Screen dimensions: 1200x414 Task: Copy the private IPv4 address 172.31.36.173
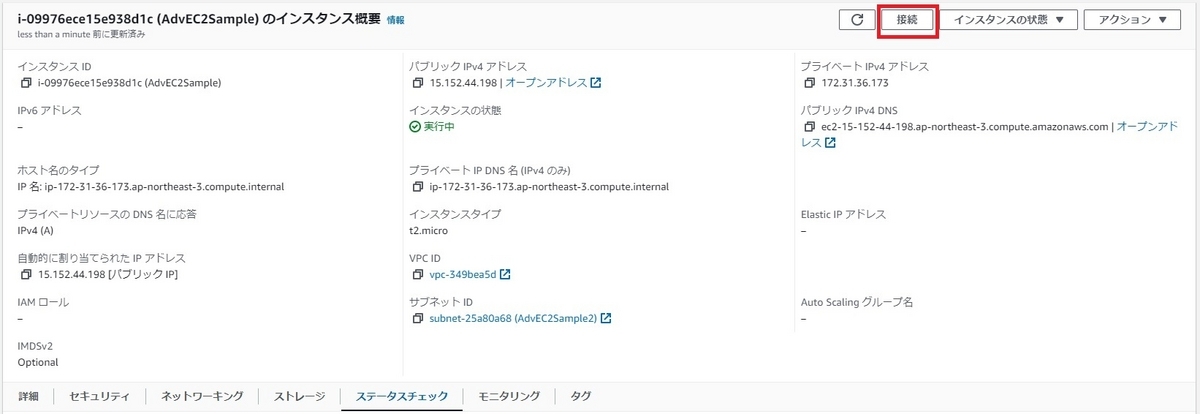[x=808, y=83]
